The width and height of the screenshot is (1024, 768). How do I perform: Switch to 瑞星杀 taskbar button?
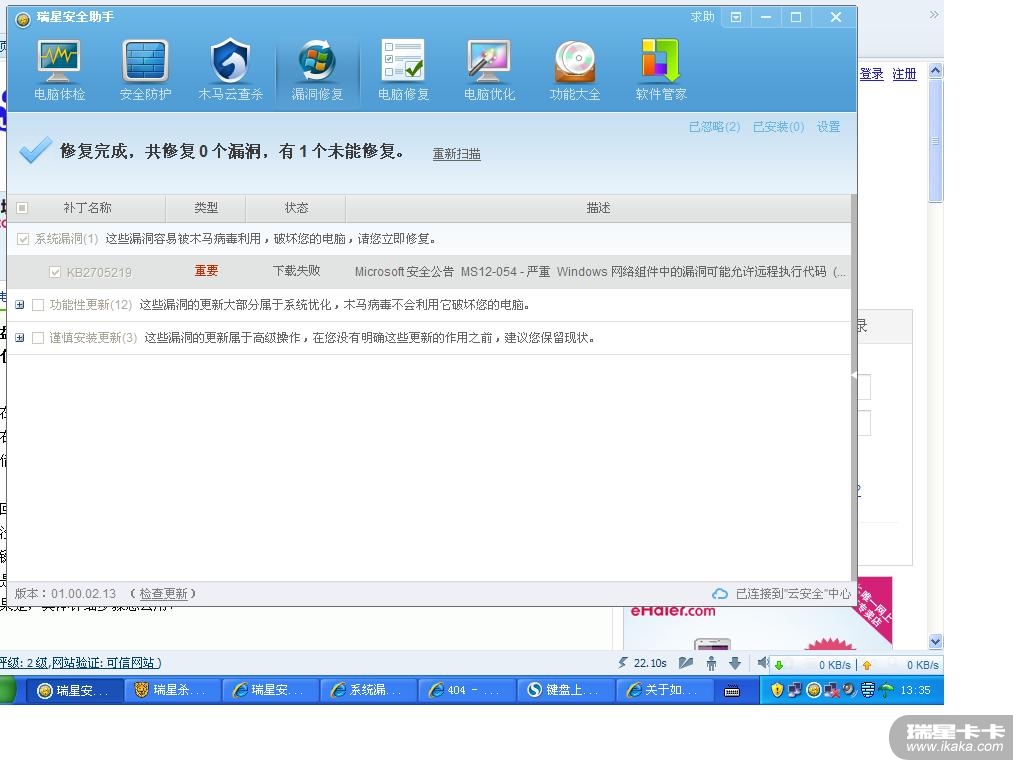(172, 690)
